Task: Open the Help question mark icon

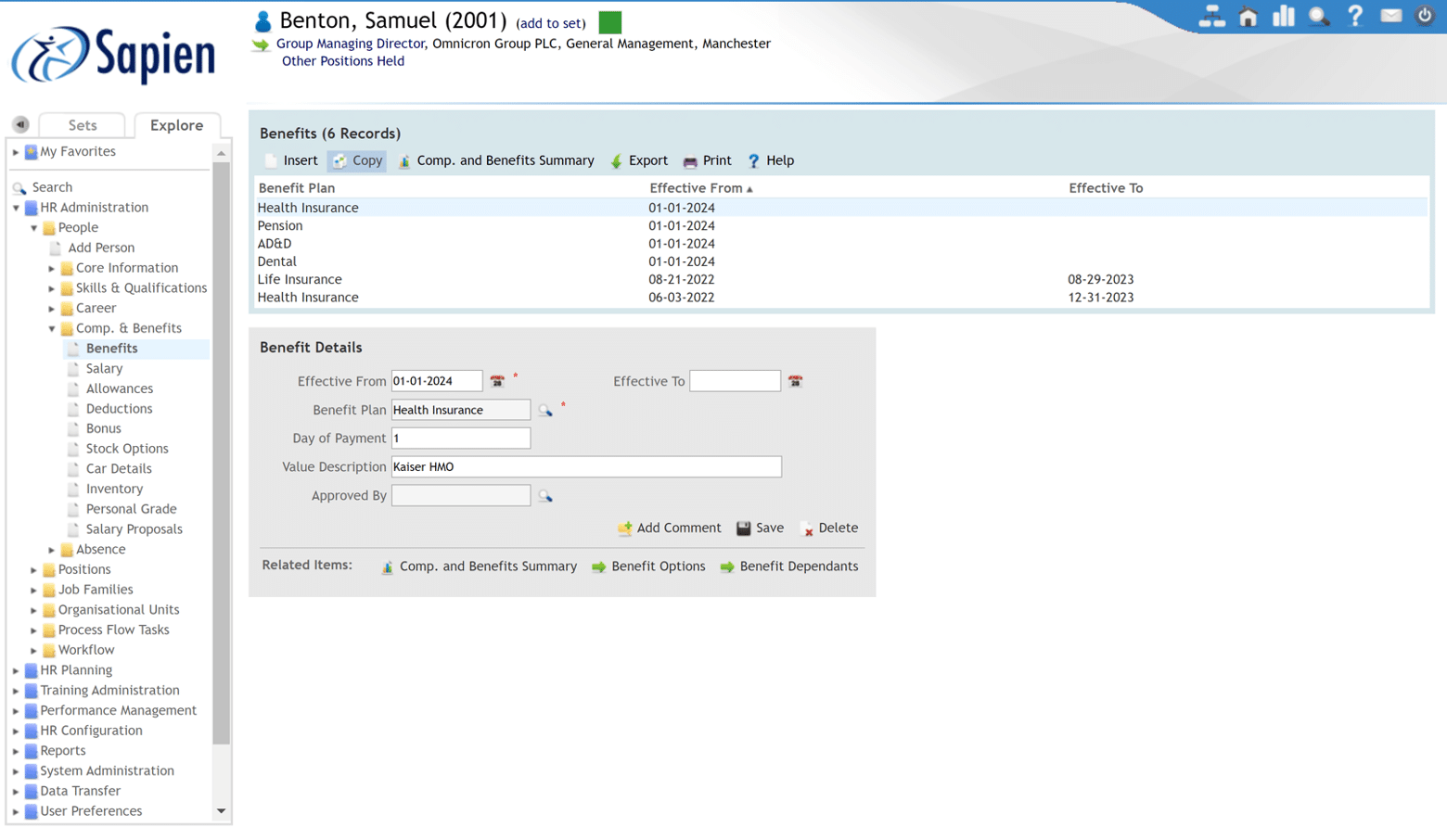Action: 1354,16
